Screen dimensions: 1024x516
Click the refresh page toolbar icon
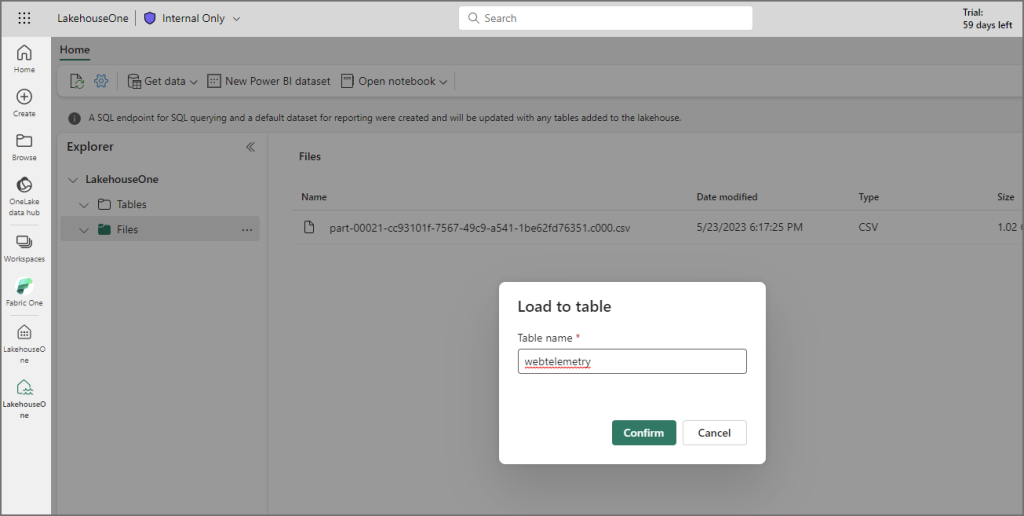[x=77, y=81]
